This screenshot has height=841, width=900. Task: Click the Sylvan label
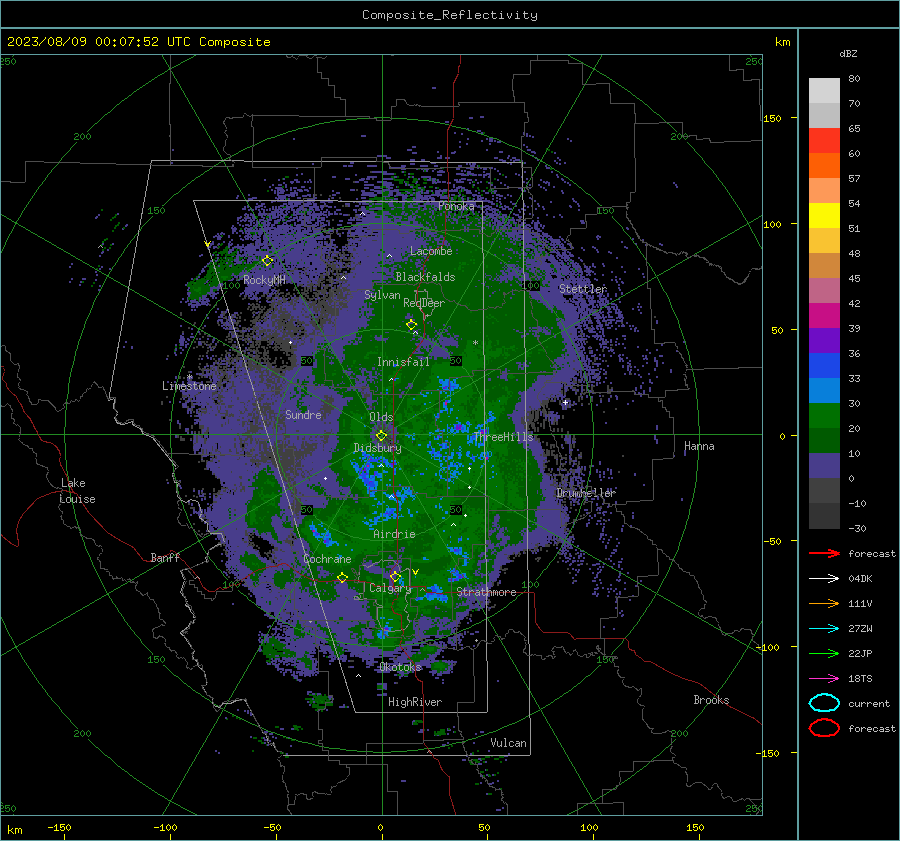[382, 295]
